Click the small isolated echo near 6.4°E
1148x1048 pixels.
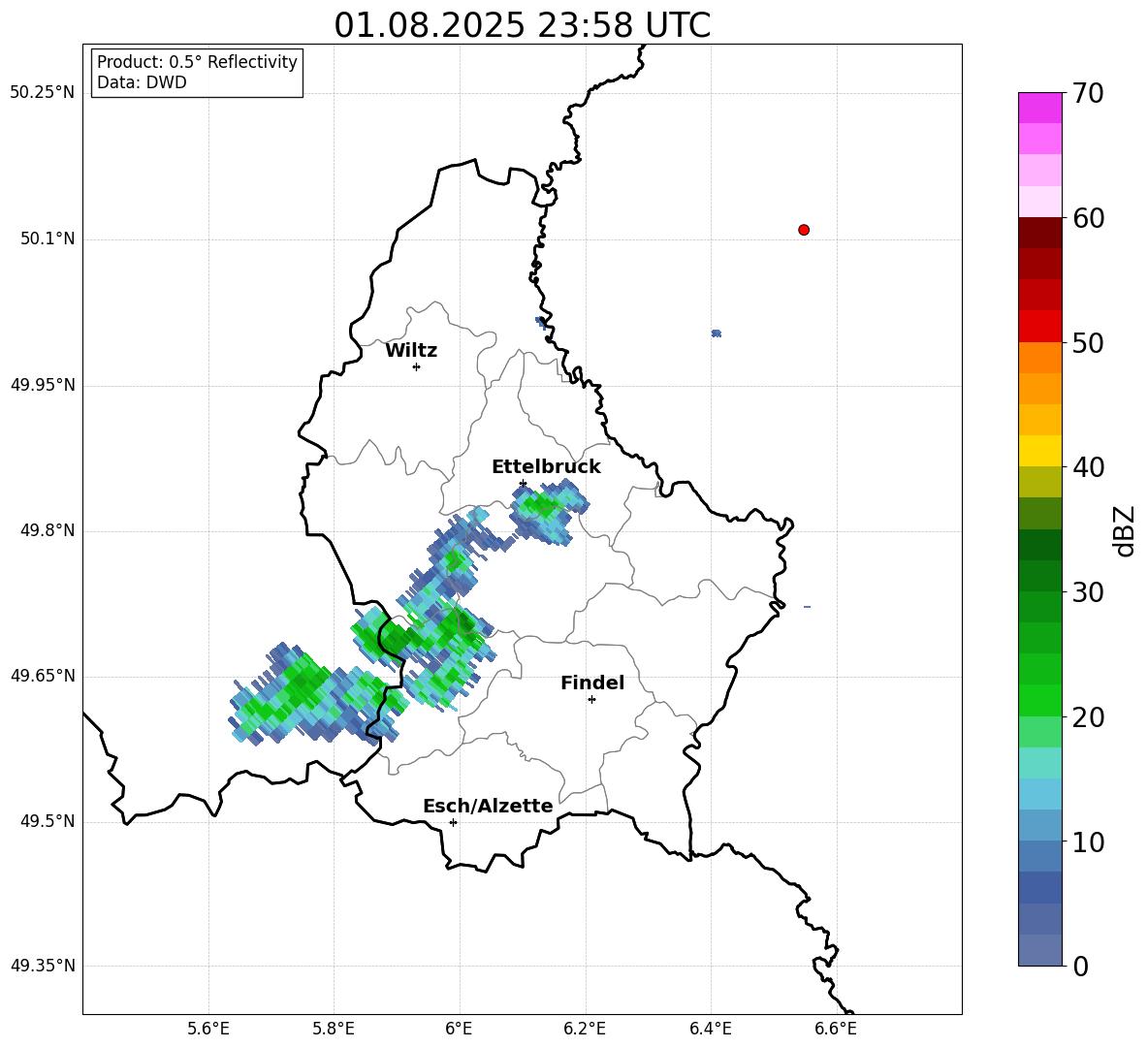point(716,333)
